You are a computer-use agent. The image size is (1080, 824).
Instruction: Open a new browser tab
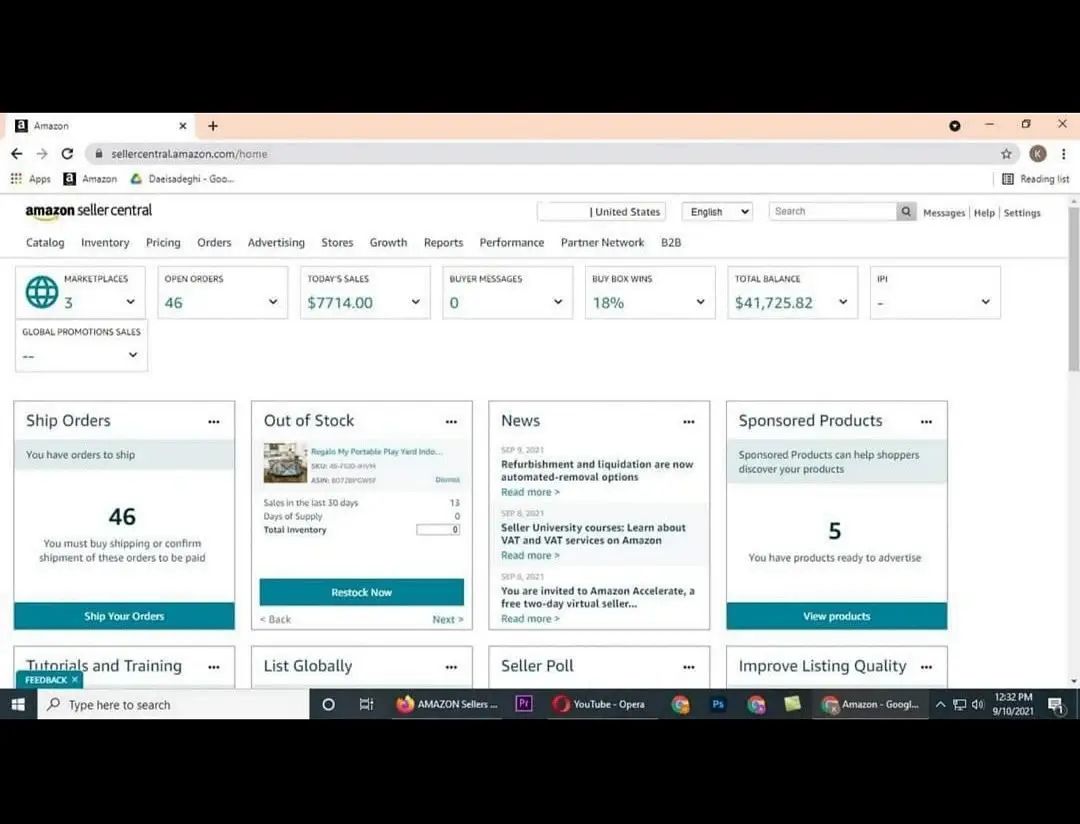(x=213, y=126)
